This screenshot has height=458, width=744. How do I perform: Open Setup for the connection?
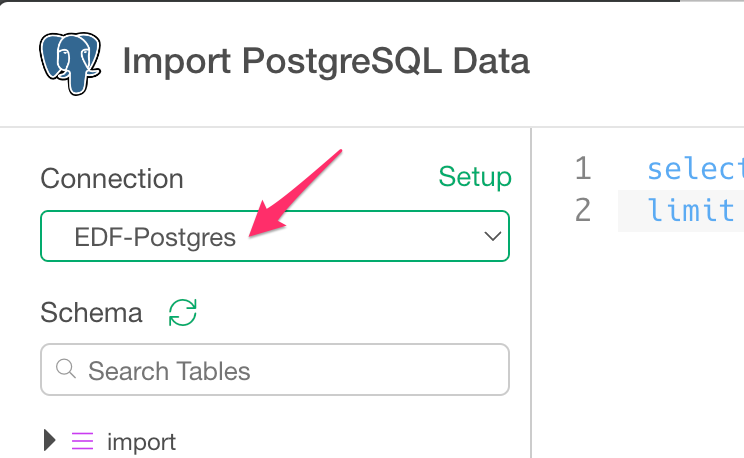475,177
